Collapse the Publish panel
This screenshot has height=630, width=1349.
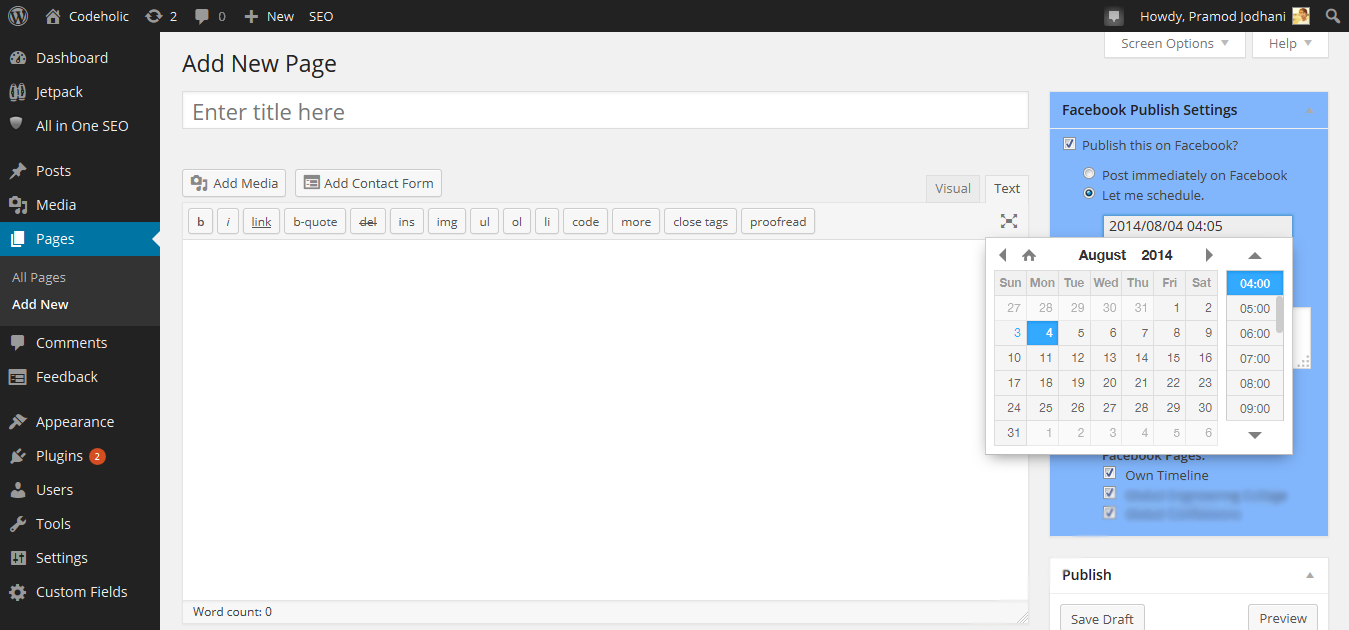(1309, 576)
